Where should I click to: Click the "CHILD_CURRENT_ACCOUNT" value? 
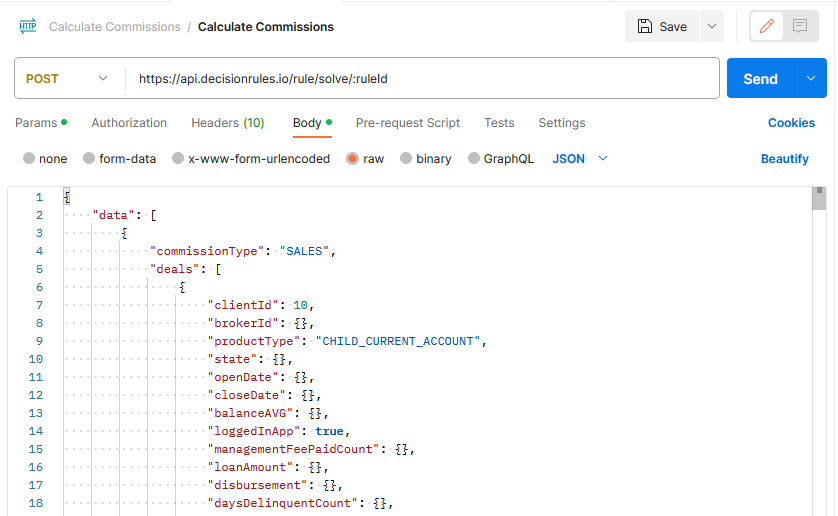[398, 341]
